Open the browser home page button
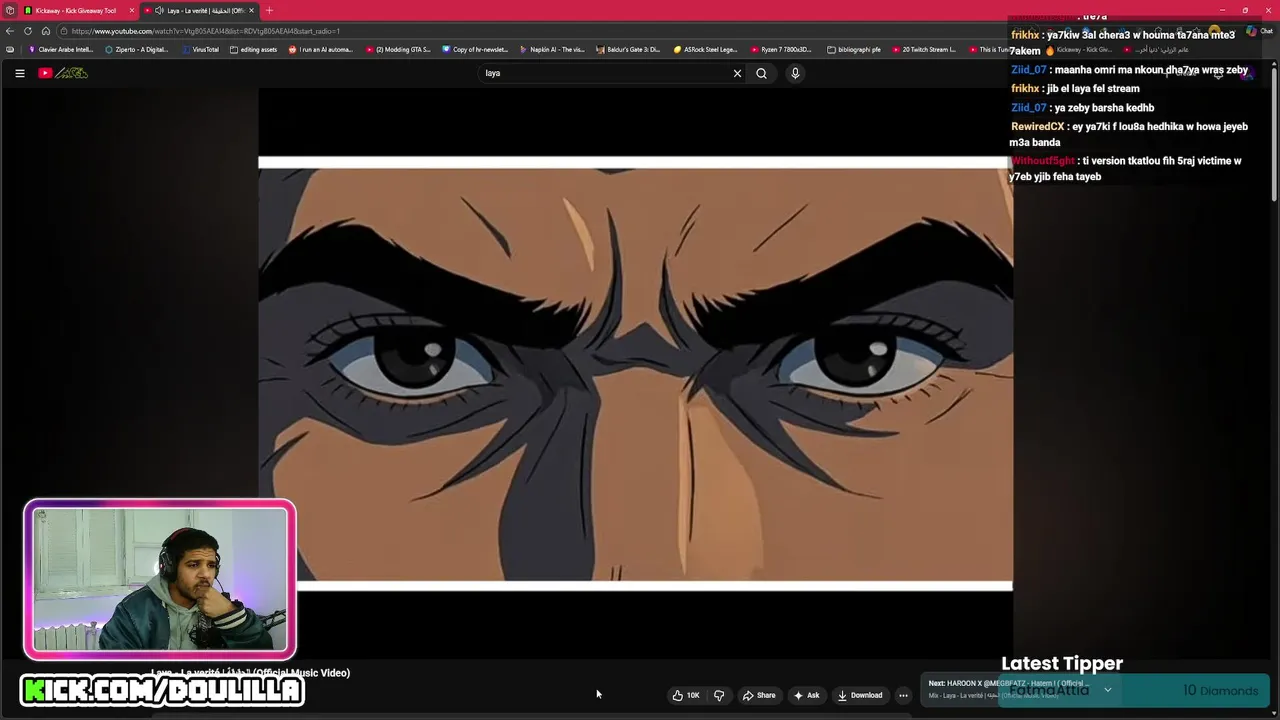 45,31
